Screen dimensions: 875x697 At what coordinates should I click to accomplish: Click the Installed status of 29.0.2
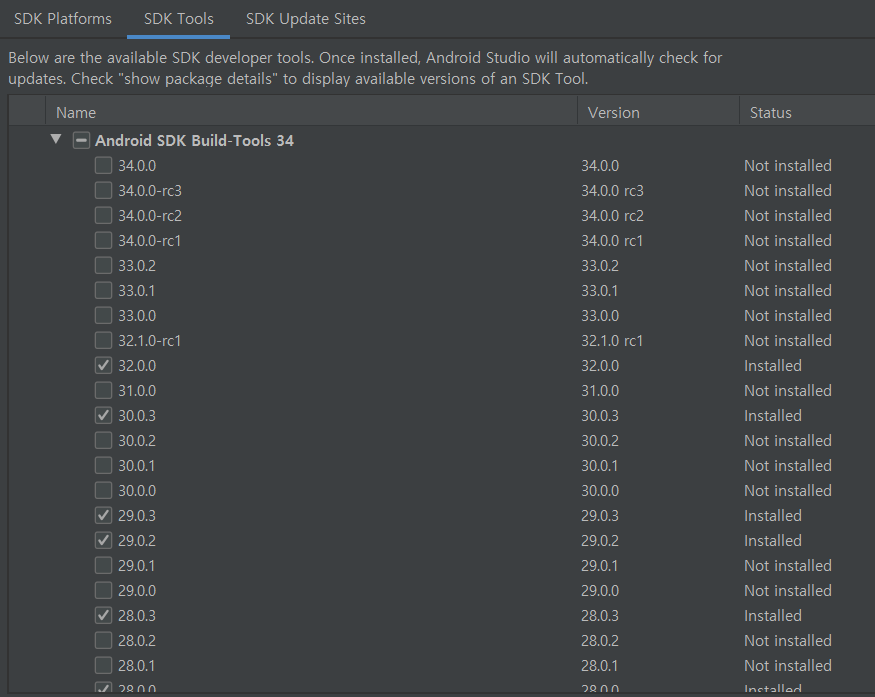(x=773, y=541)
